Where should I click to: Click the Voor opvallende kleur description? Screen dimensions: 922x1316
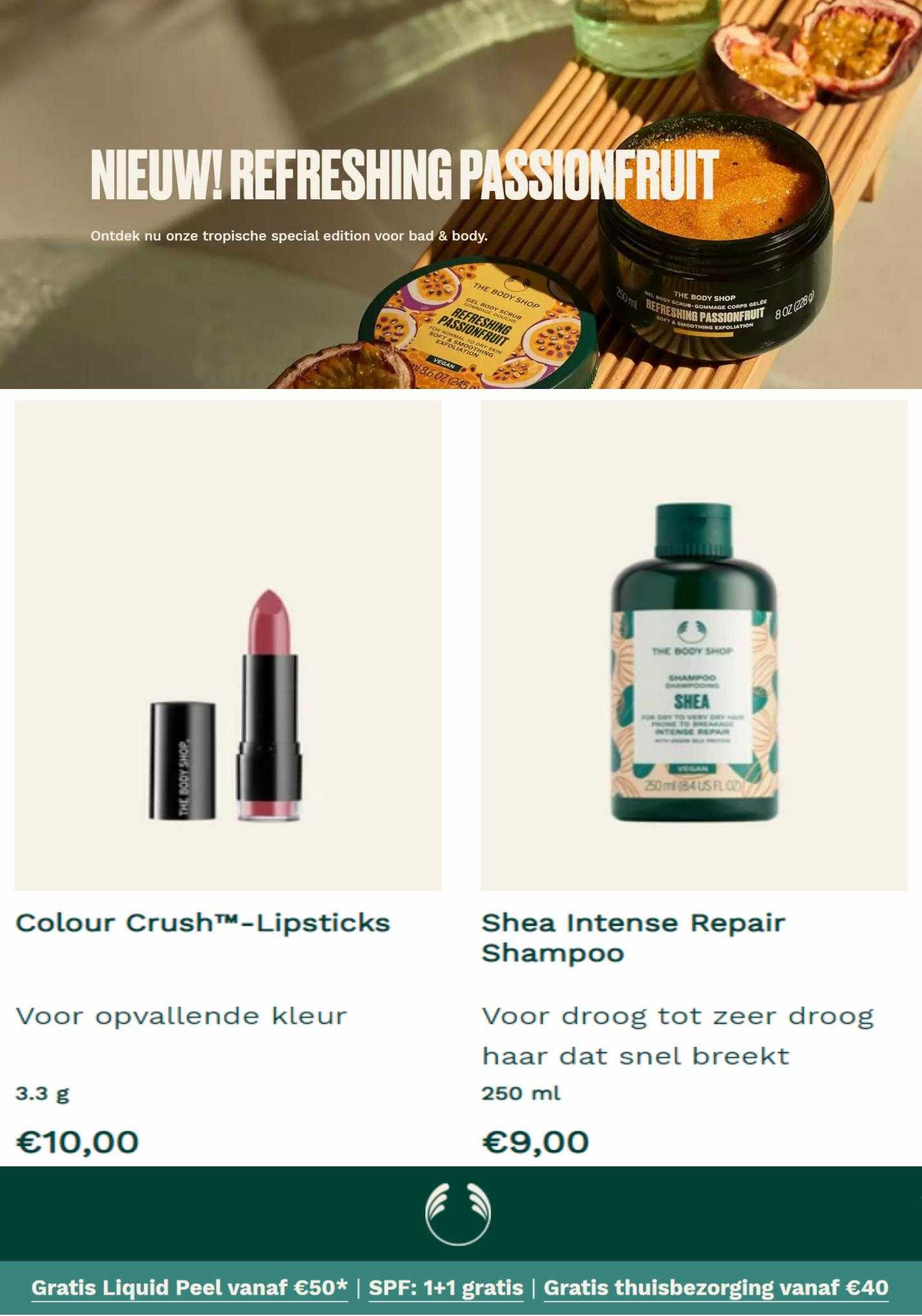tap(181, 1017)
